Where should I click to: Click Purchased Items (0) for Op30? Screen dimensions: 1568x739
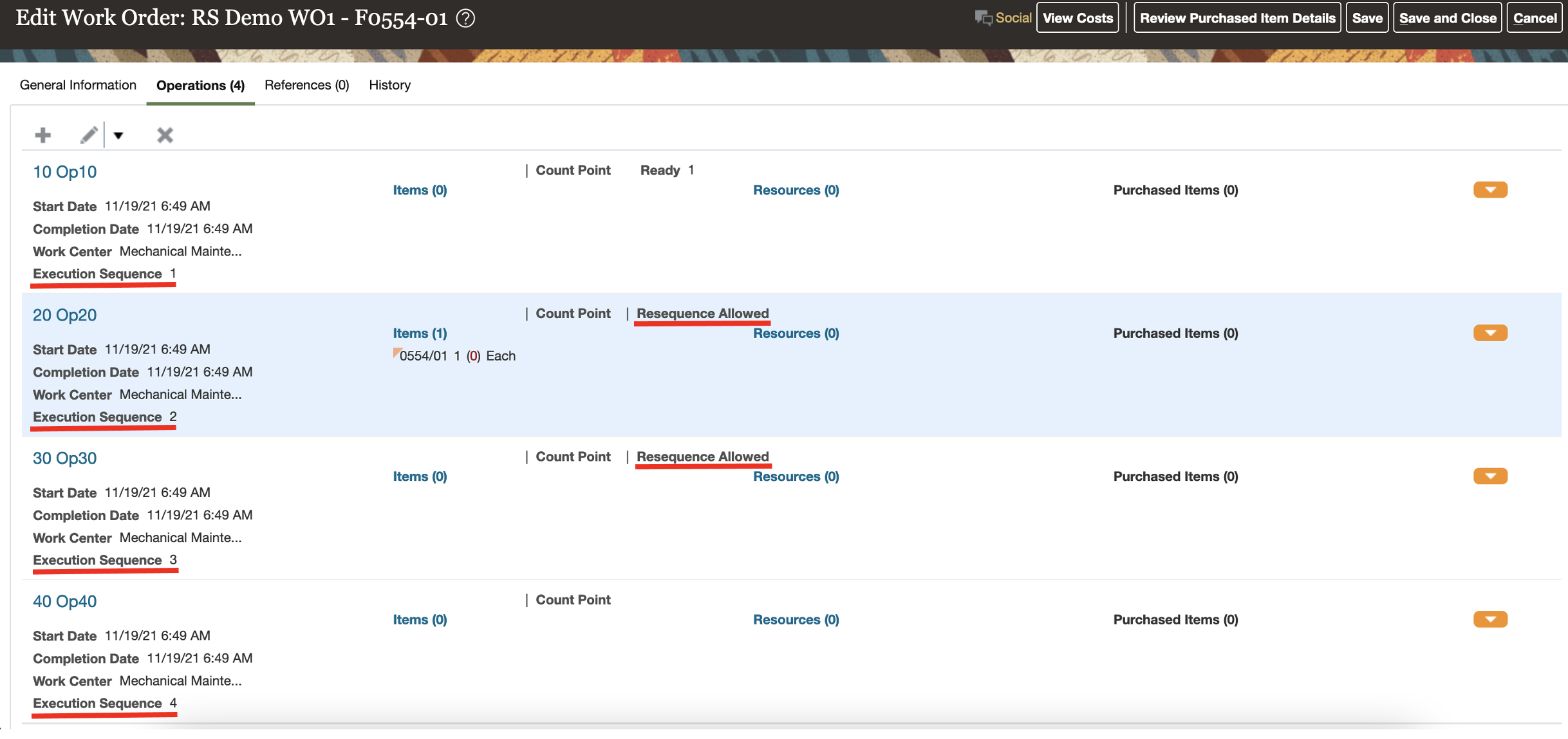pyautogui.click(x=1175, y=476)
